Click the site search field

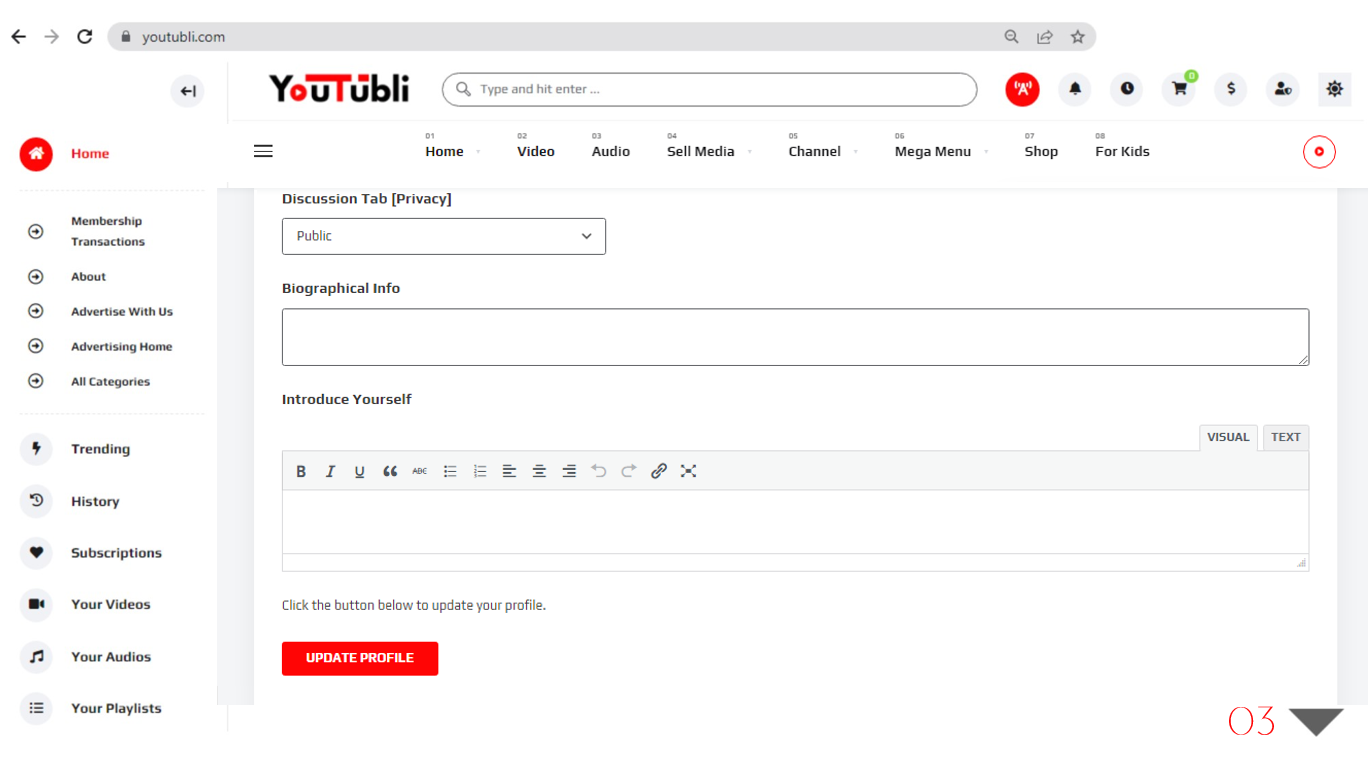coord(709,89)
